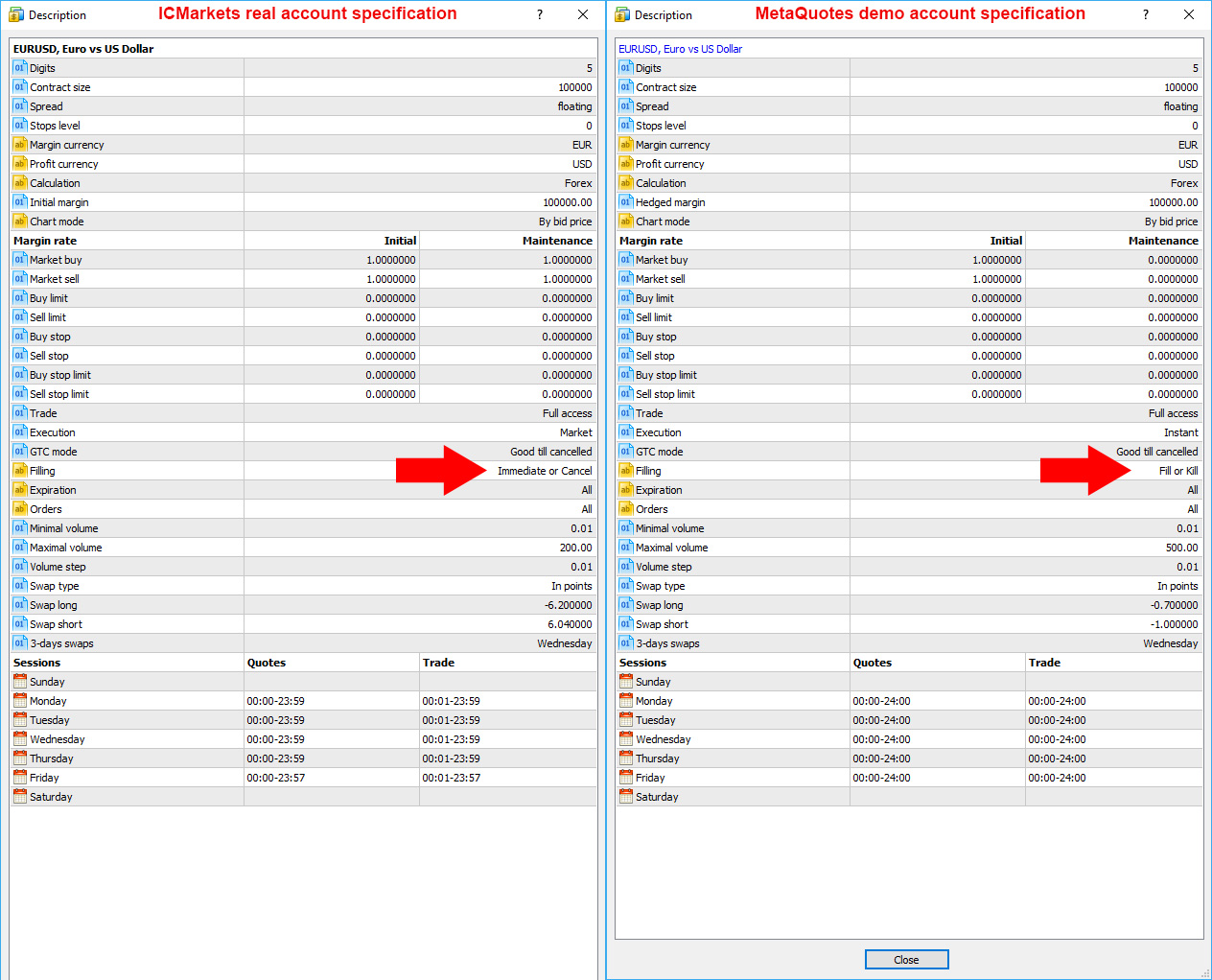Click Digits row icon in ICMarkets window
The width and height of the screenshot is (1212, 980).
pos(20,67)
